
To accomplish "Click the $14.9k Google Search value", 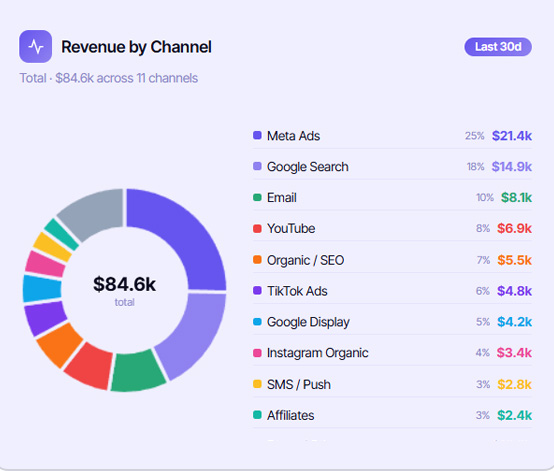I will (512, 167).
